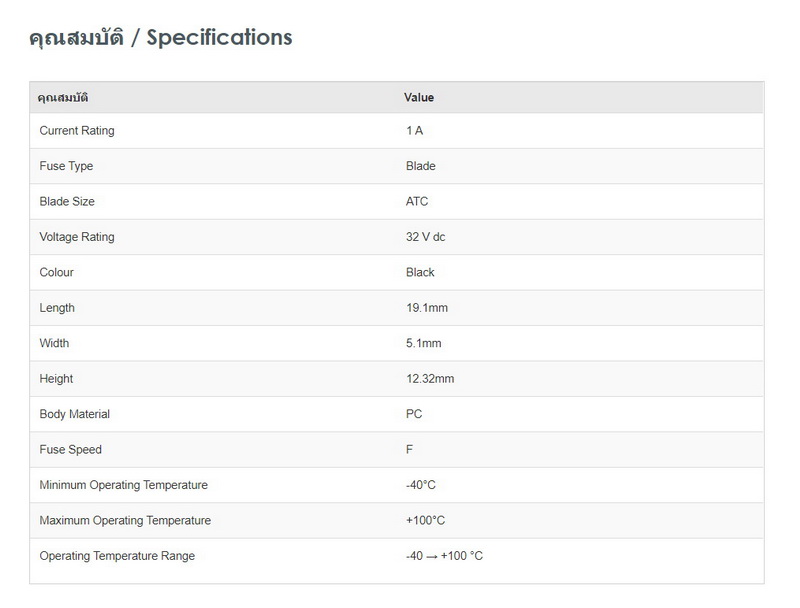Click the 5.1mm width value

[424, 344]
